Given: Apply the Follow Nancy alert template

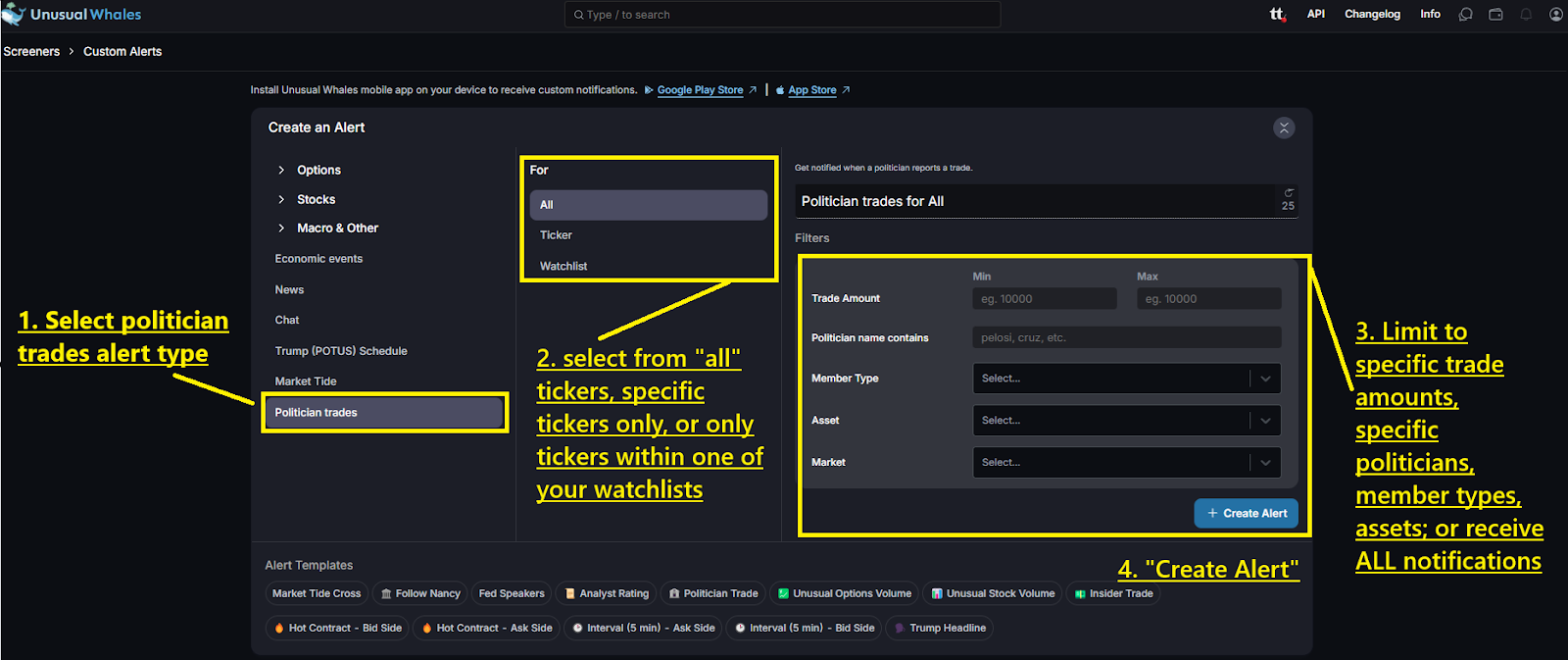Looking at the screenshot, I should coord(420,593).
